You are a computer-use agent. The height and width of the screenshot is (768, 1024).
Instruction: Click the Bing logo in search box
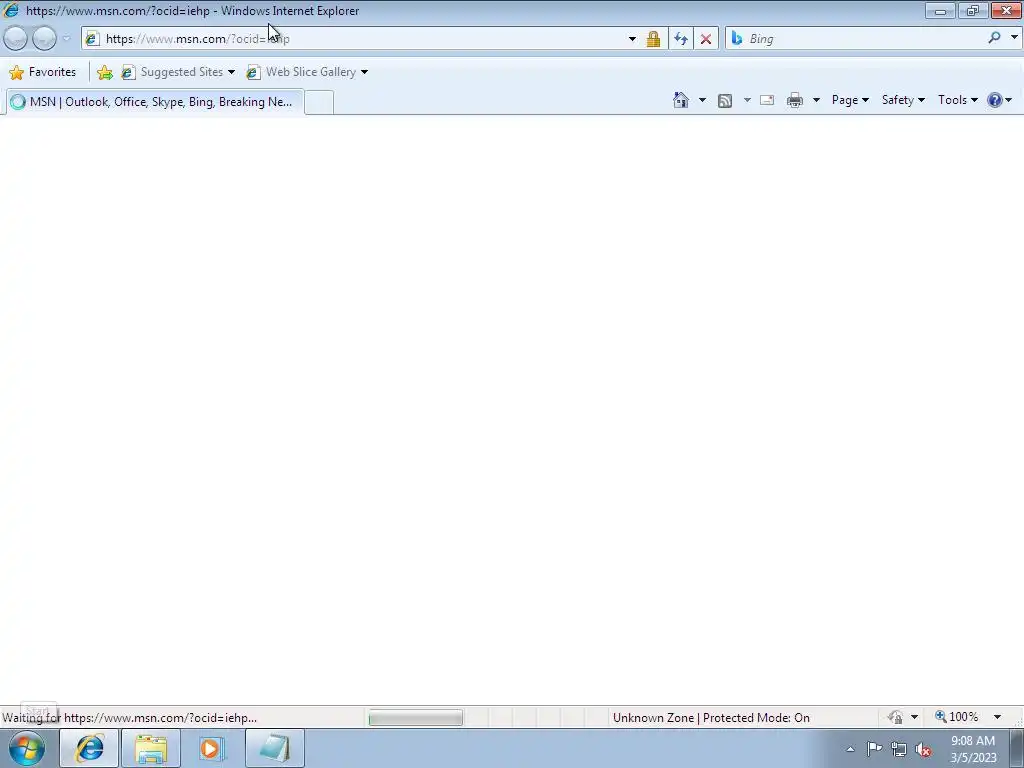click(737, 39)
